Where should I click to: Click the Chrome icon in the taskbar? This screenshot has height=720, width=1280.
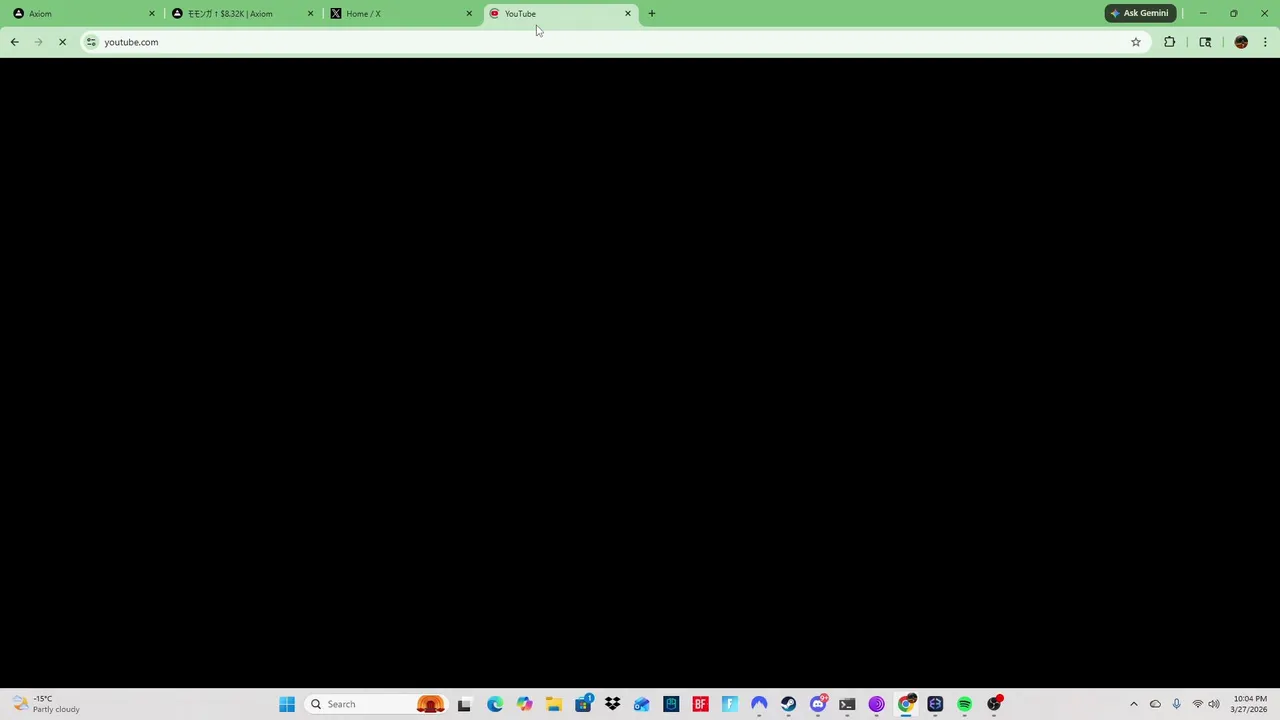tap(906, 704)
